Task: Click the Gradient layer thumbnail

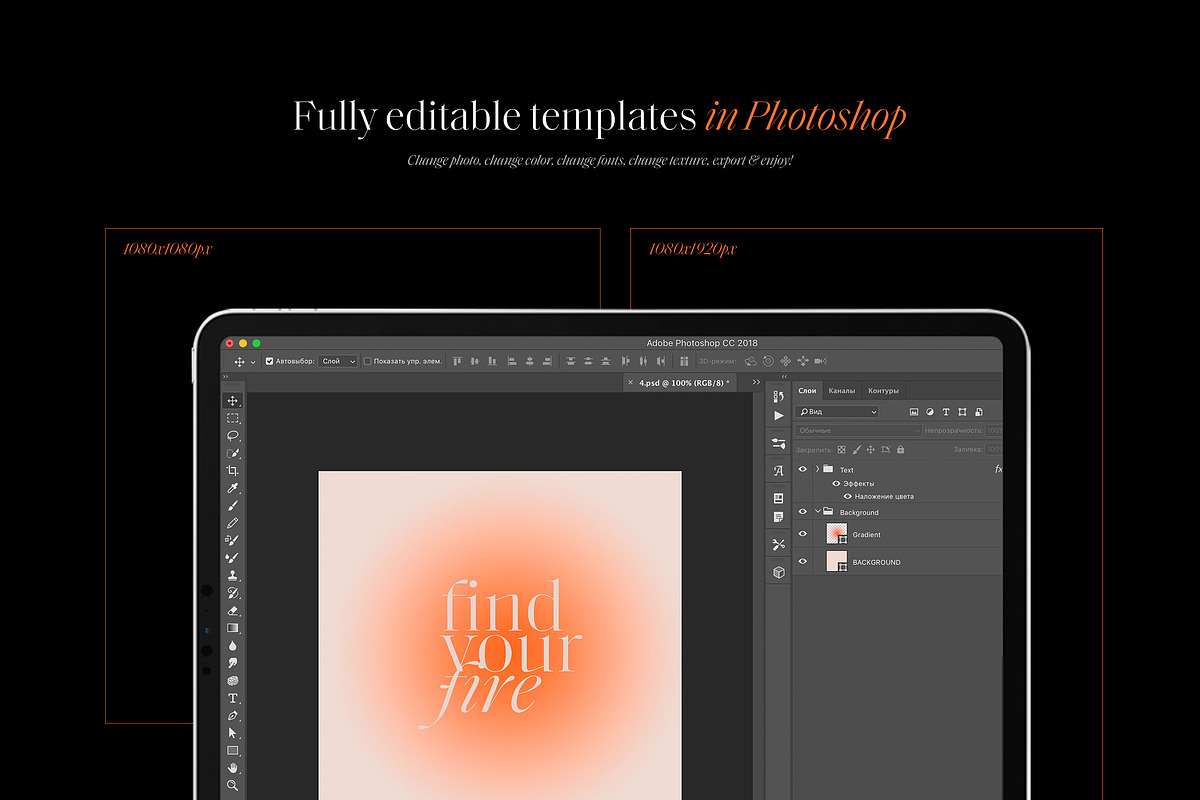Action: click(x=837, y=534)
